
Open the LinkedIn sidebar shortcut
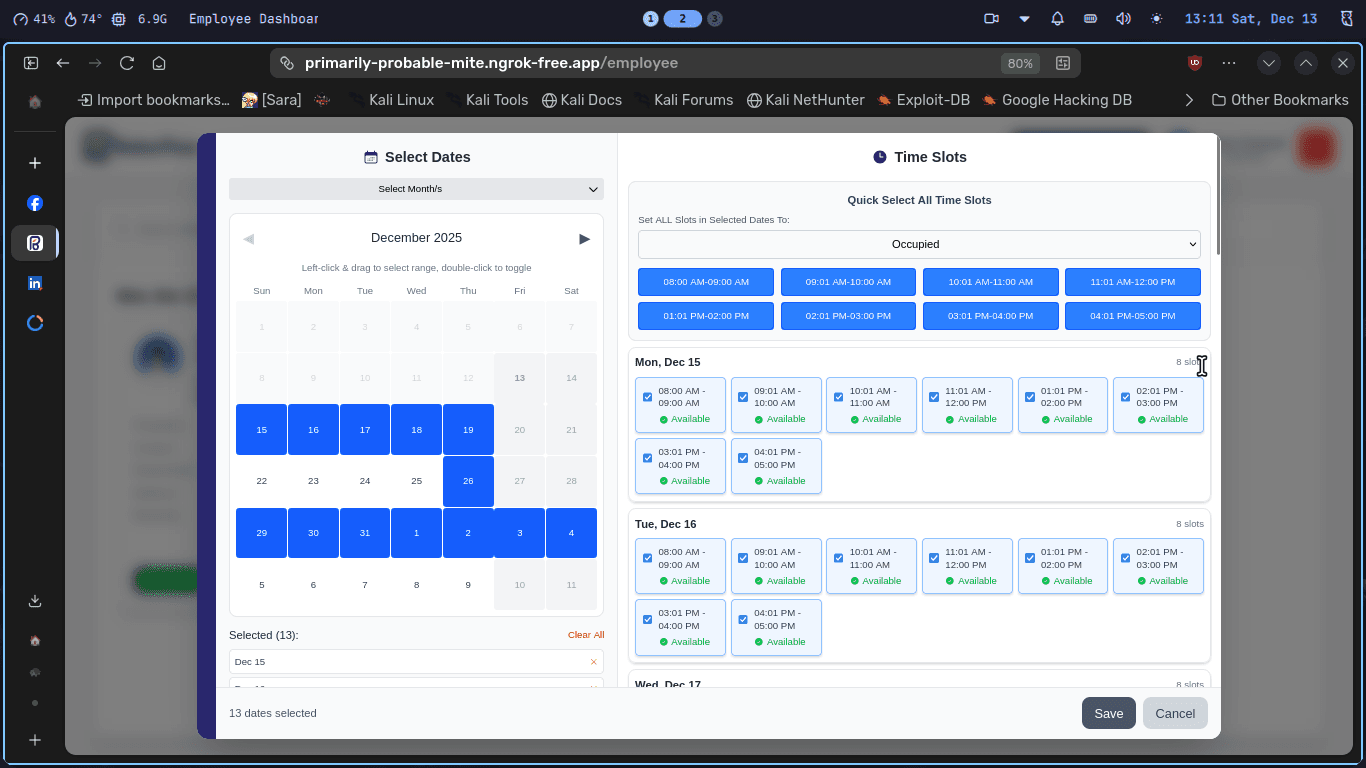click(35, 283)
